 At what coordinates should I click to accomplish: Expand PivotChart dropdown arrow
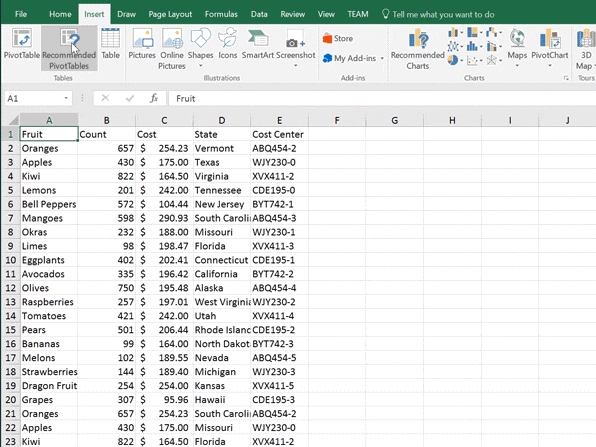point(550,66)
